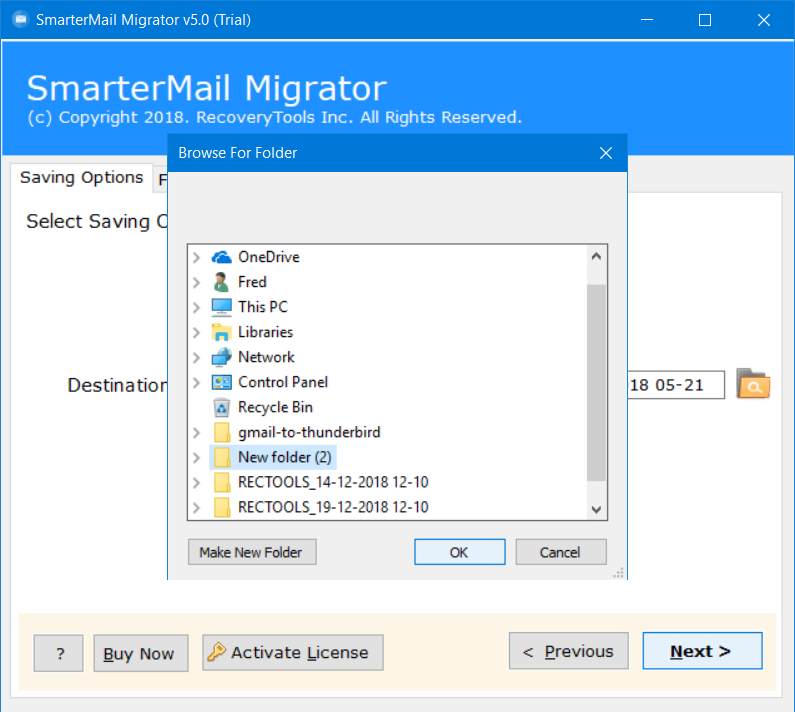Click the key icon on Activate License
This screenshot has height=712, width=795.
pyautogui.click(x=216, y=652)
